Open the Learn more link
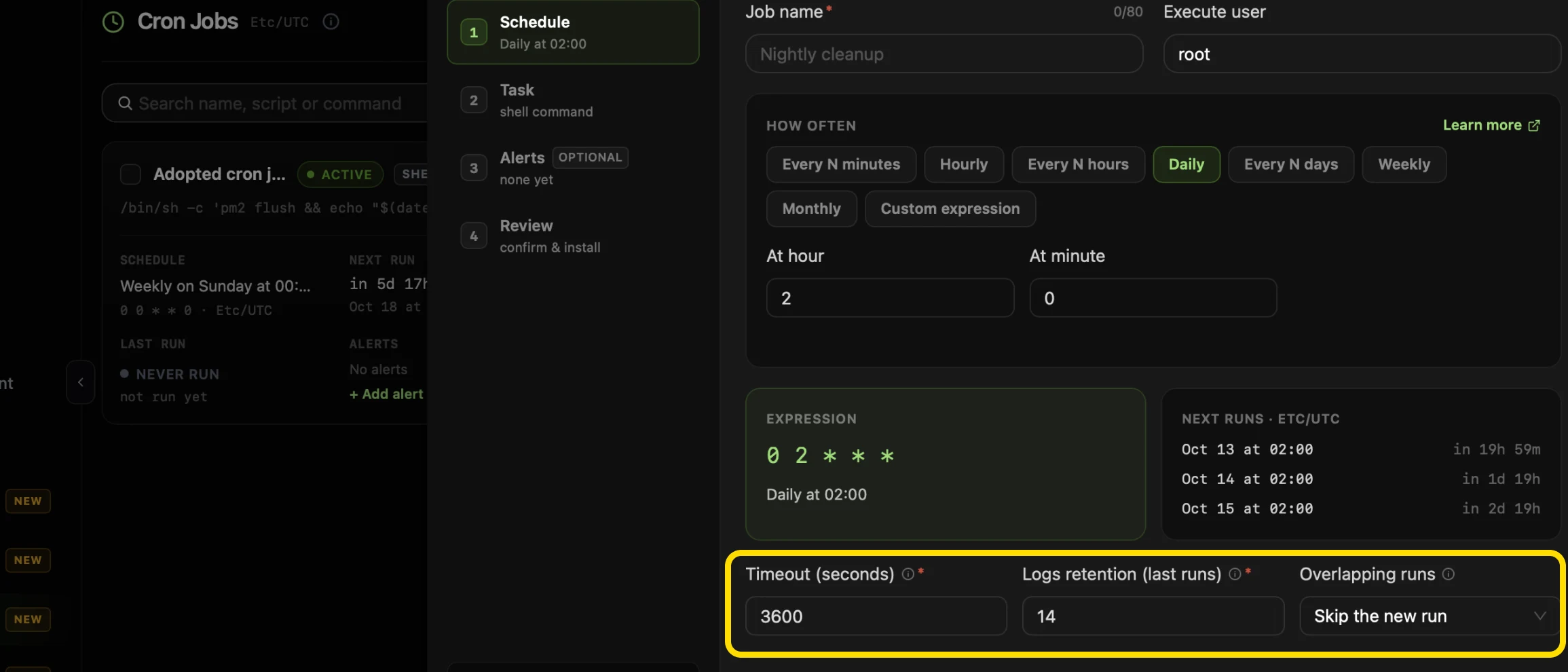This screenshot has height=672, width=1568. tap(1491, 126)
